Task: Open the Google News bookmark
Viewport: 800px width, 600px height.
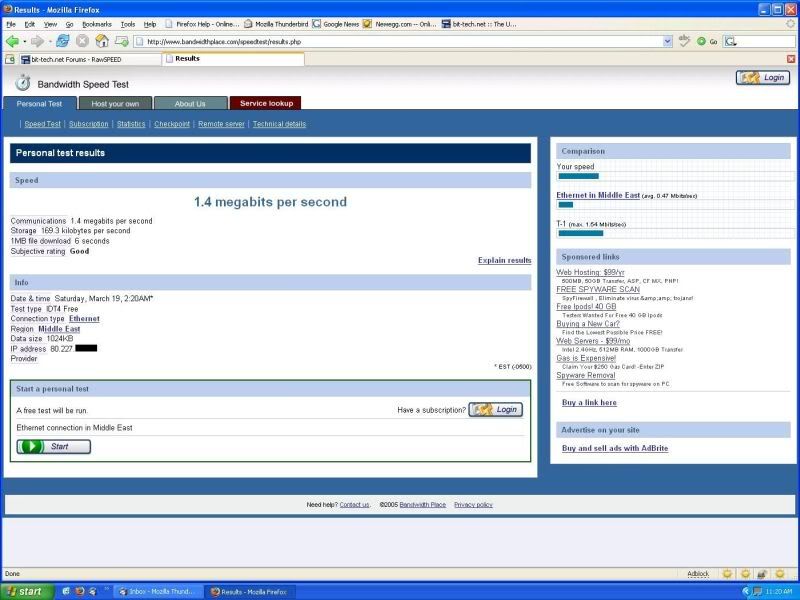Action: [x=336, y=24]
